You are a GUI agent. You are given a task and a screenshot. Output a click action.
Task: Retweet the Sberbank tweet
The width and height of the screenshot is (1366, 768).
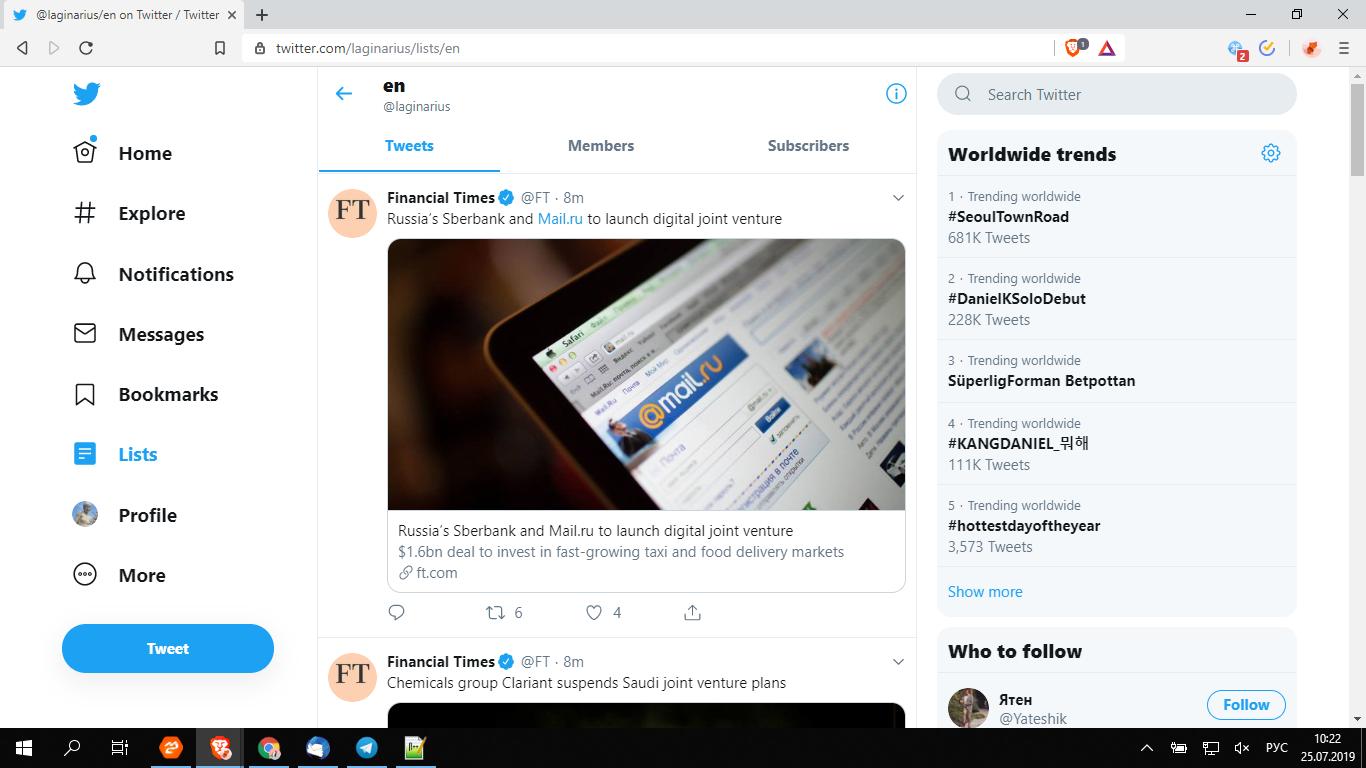click(495, 612)
